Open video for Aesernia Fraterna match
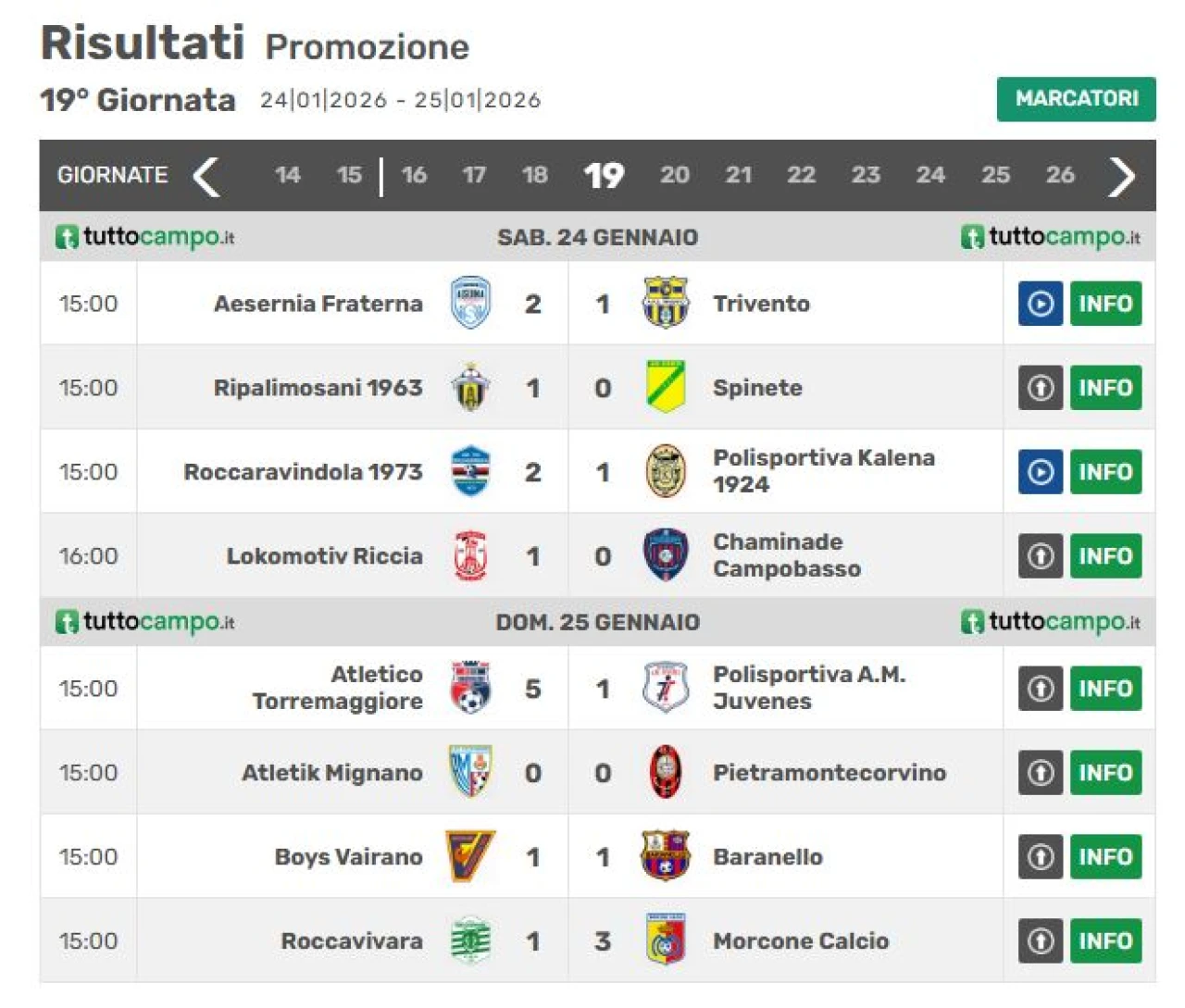 click(1040, 304)
